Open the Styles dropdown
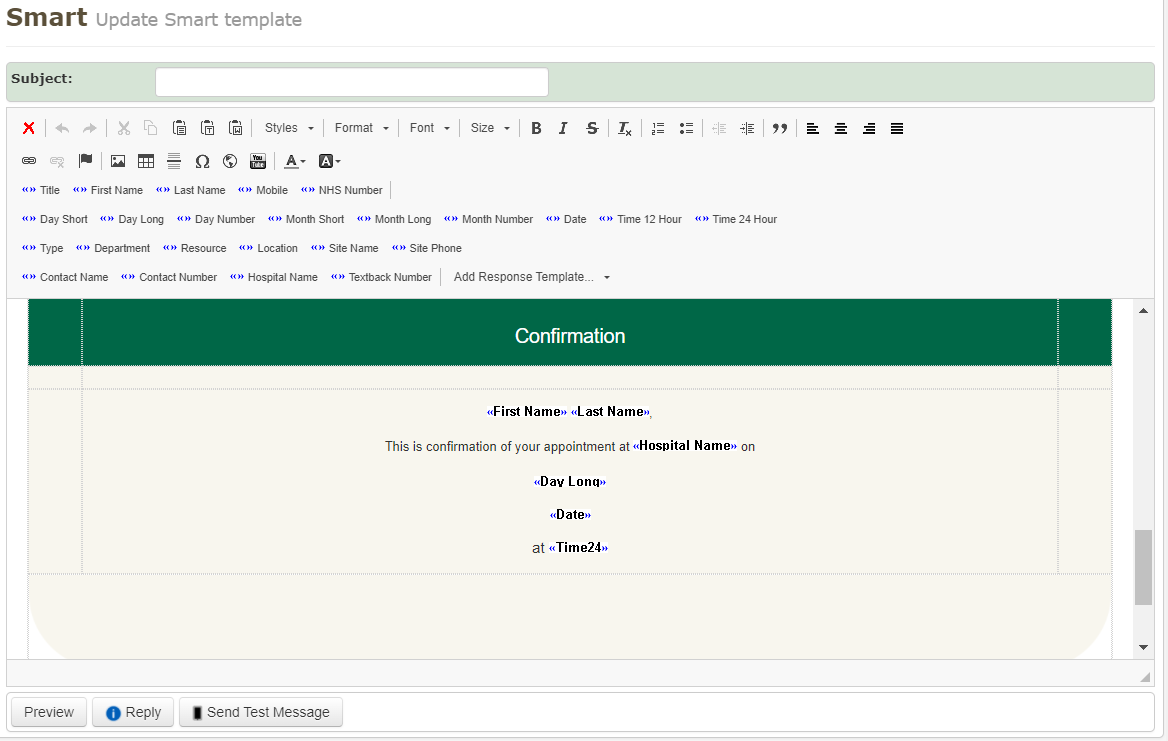1168x741 pixels. click(289, 128)
